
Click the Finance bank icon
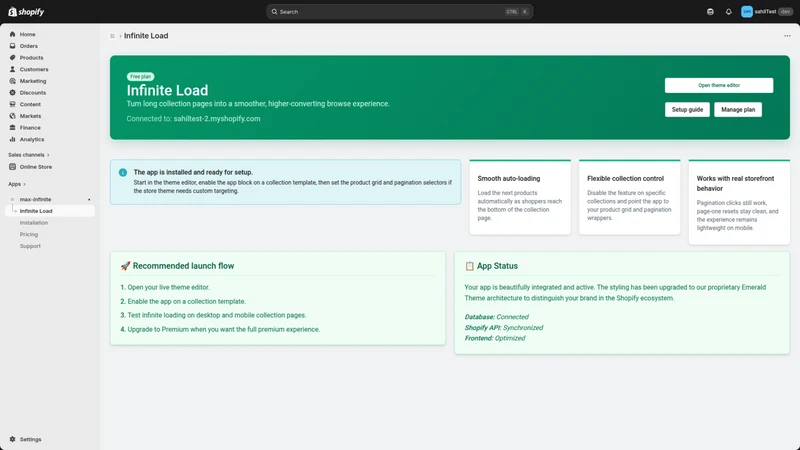pos(12,128)
